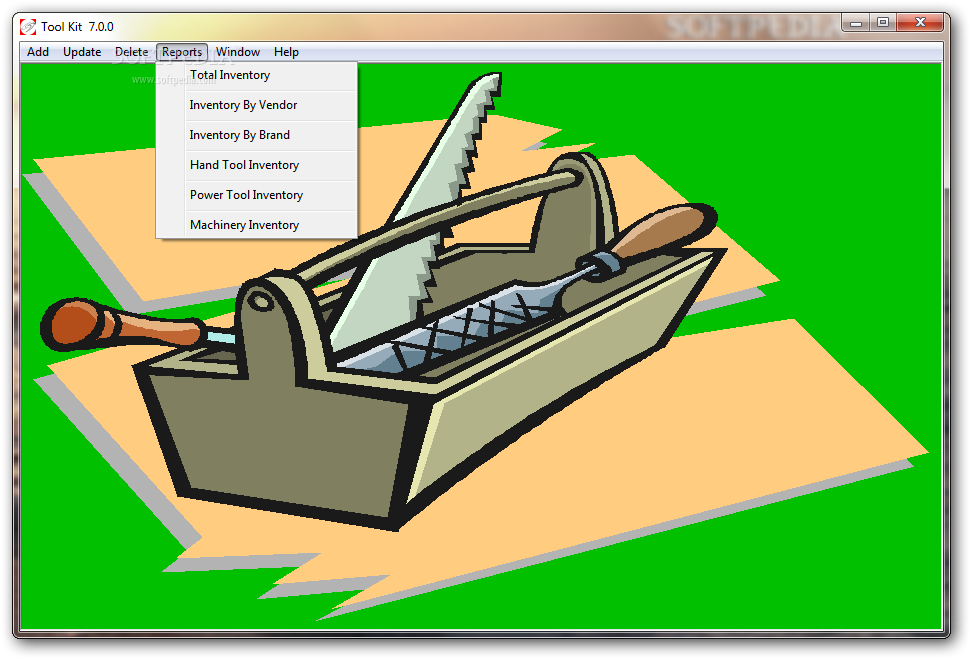Open Power Tool Inventory report

[x=257, y=195]
